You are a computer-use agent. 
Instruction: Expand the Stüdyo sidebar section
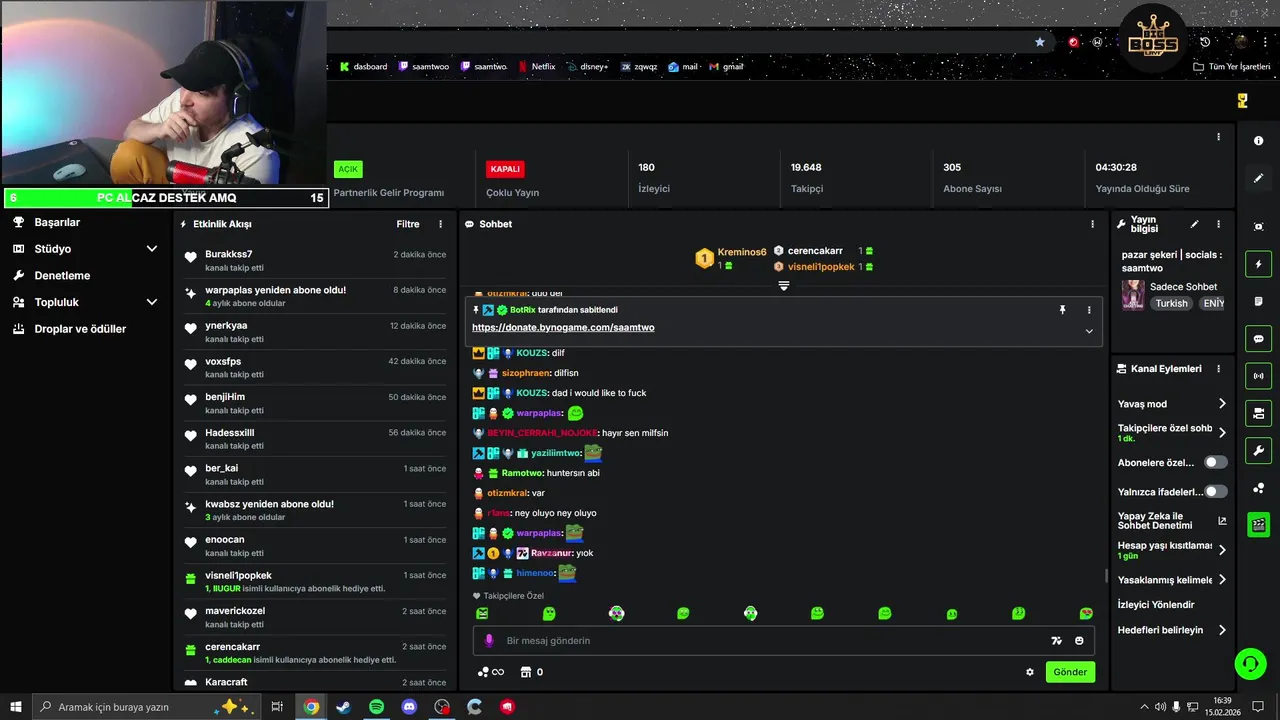click(x=152, y=249)
